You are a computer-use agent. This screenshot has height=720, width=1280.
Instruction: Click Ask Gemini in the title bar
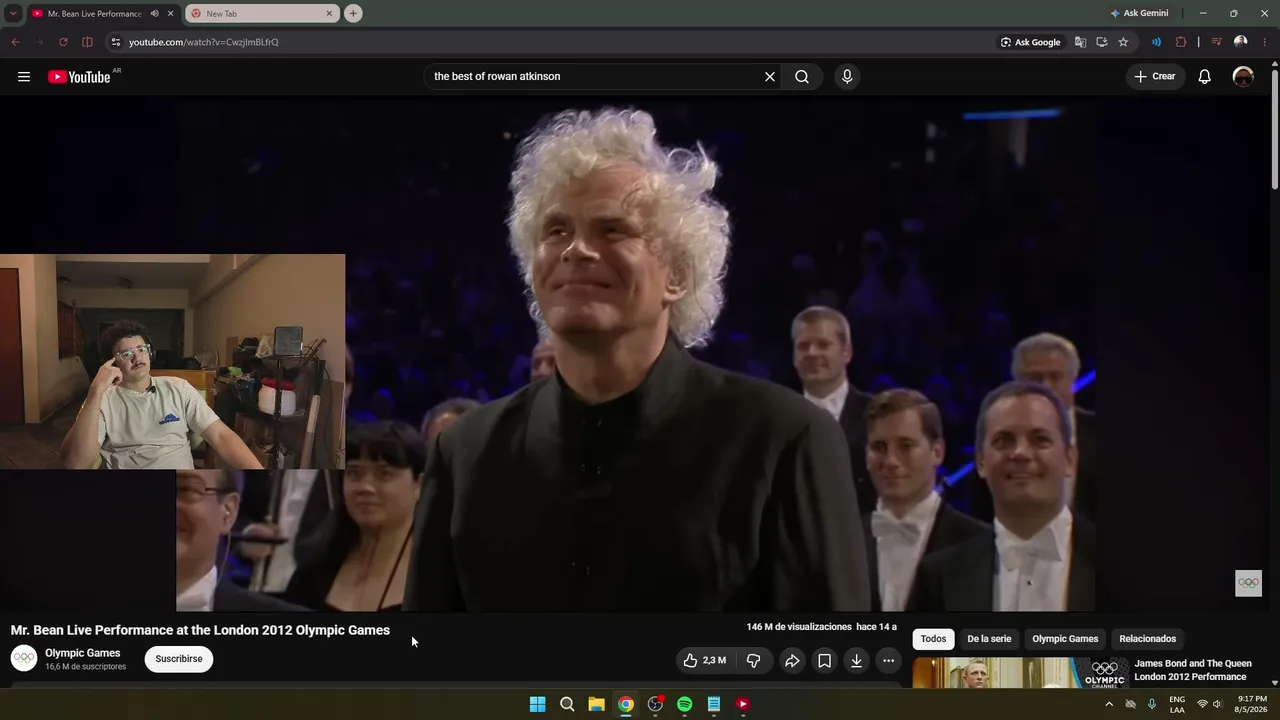[x=1139, y=14]
